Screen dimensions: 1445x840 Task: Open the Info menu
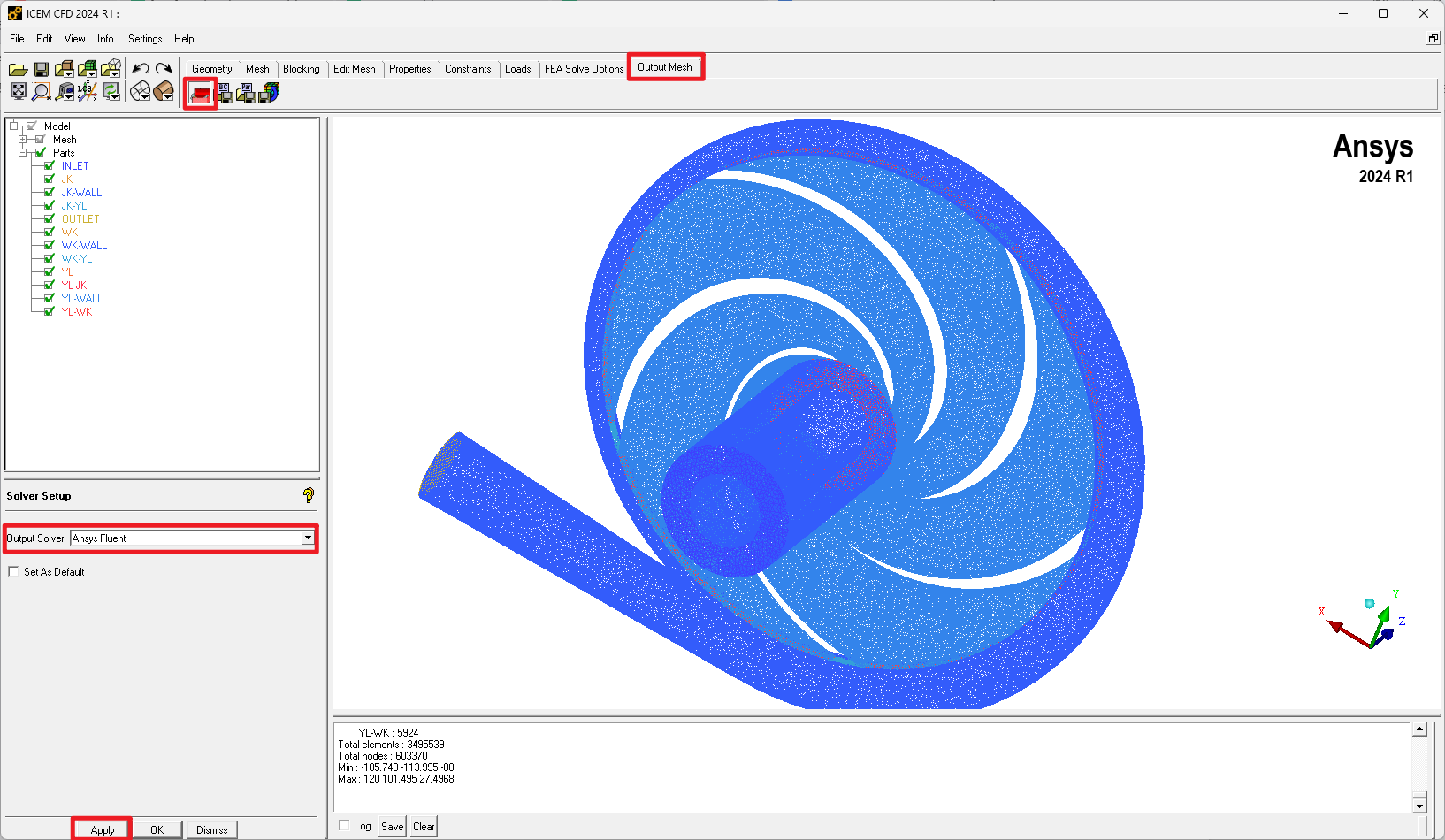pos(105,39)
